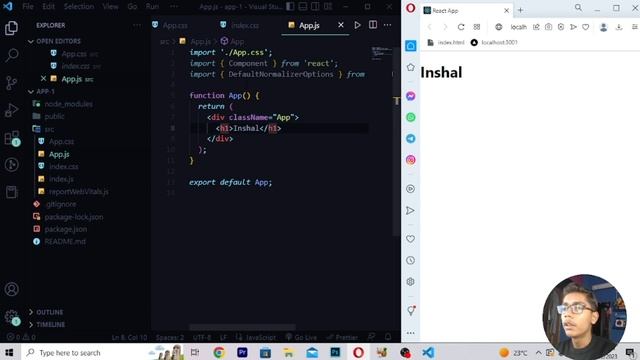This screenshot has height=360, width=640.
Task: Open the Extensions view in activity bar
Action: pyautogui.click(x=11, y=138)
